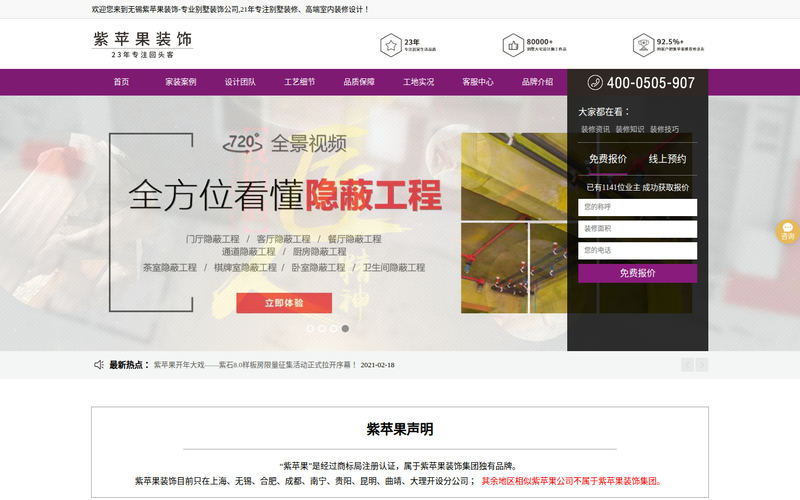This screenshot has height=500, width=800.
Task: Submit the purple 免费报价 button
Action: 637,273
